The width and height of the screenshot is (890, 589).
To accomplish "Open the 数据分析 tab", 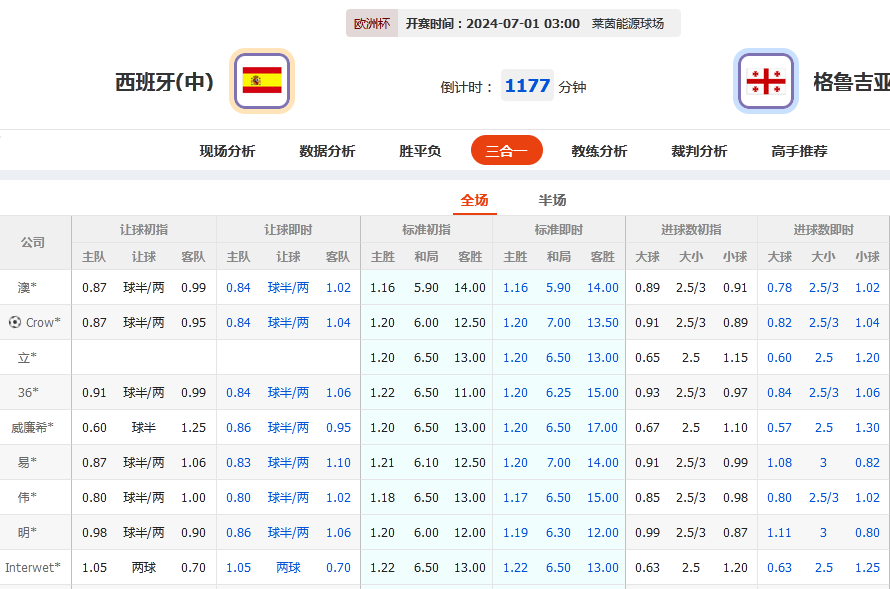I will coord(324,150).
